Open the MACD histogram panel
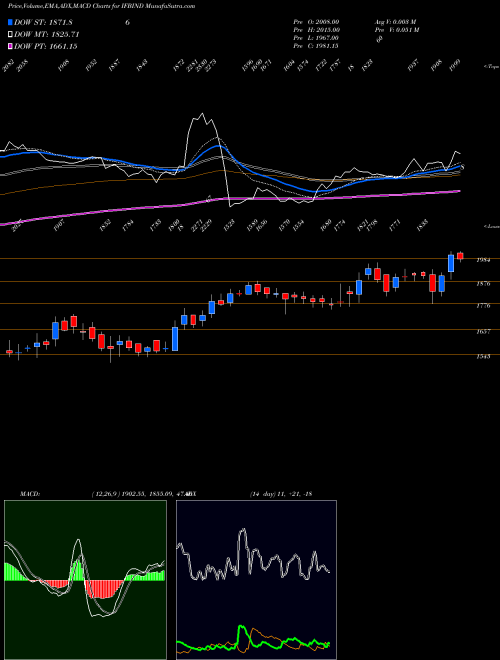 (85, 580)
